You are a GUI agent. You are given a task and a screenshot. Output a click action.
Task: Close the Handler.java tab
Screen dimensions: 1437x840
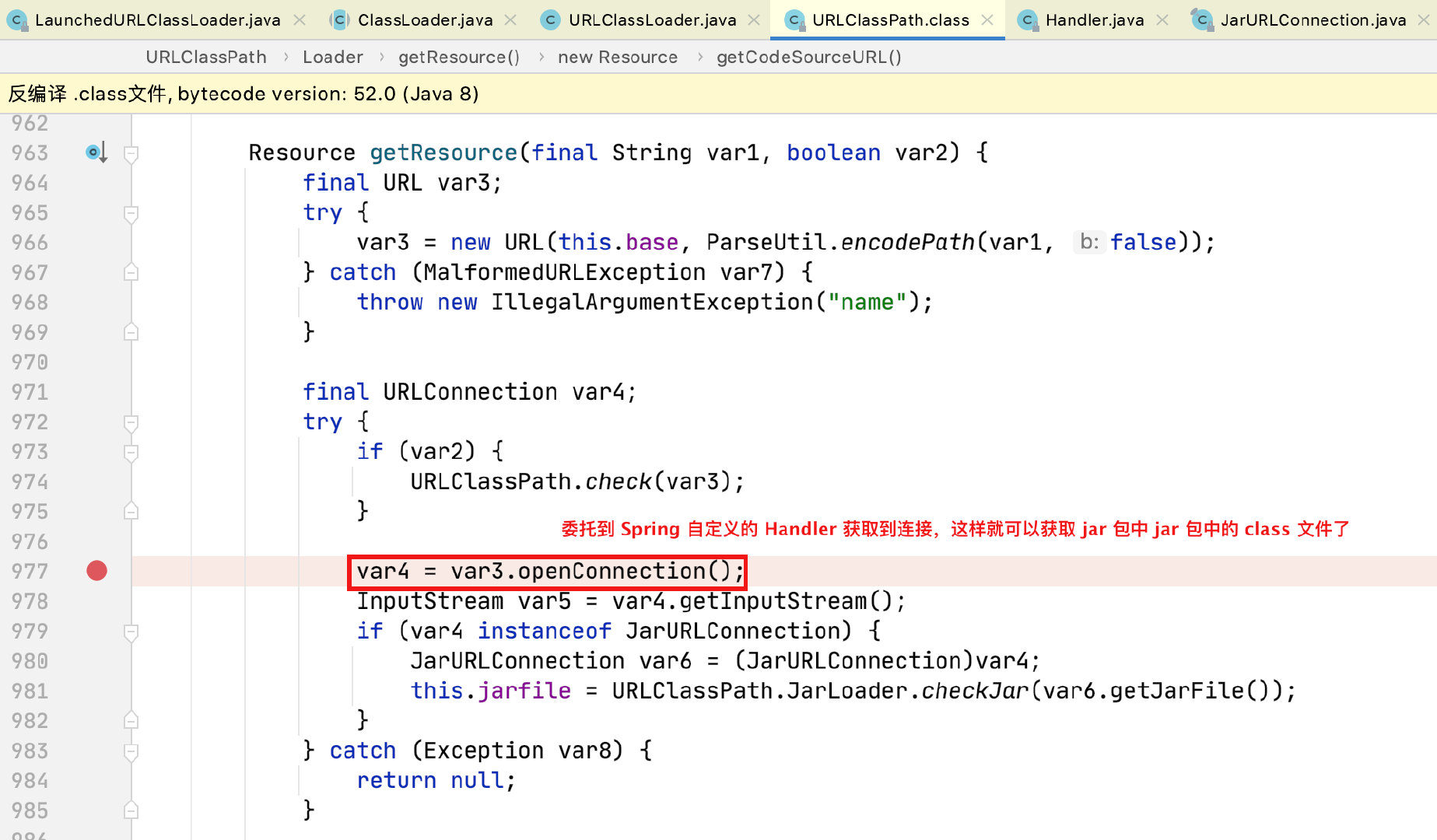click(x=1162, y=20)
